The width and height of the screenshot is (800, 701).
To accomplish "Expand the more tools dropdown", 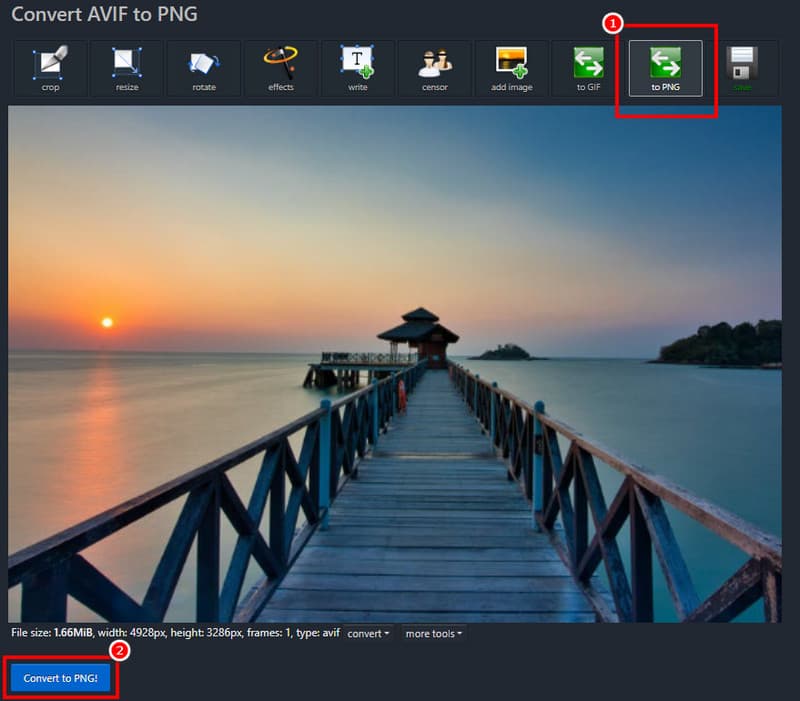I will click(432, 633).
